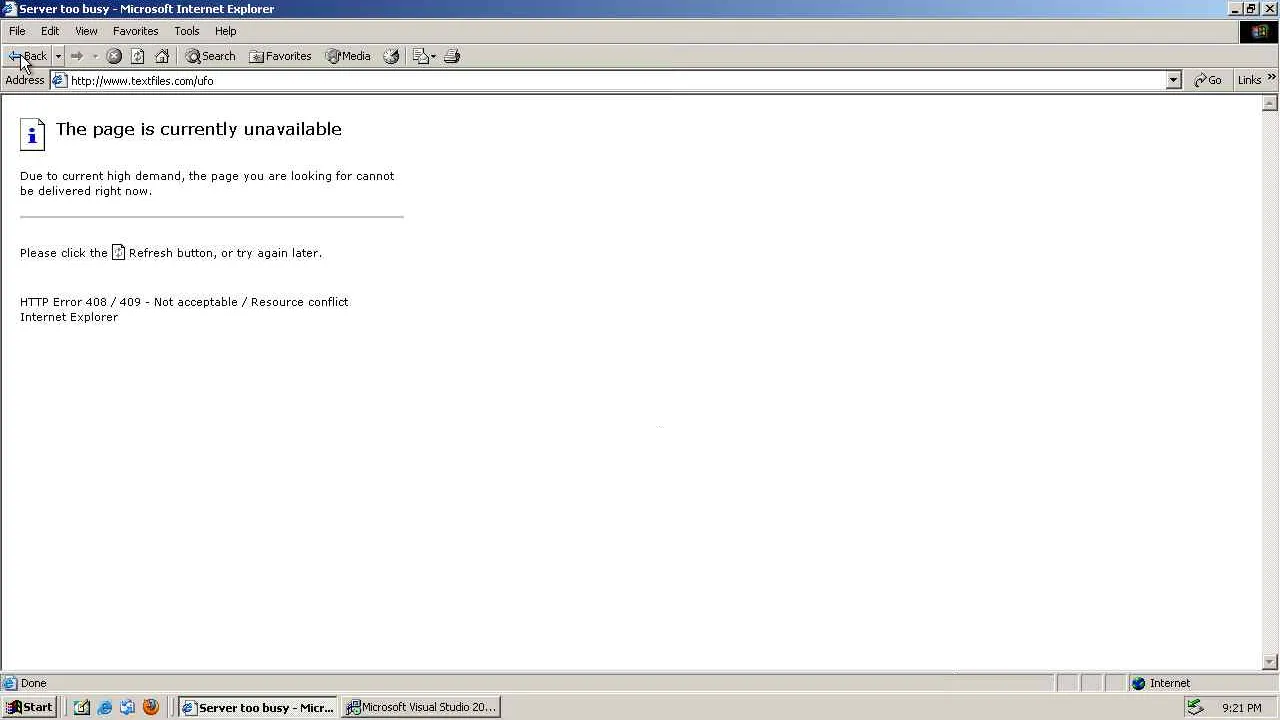Expand the Mail button dropdown arrow

point(433,56)
